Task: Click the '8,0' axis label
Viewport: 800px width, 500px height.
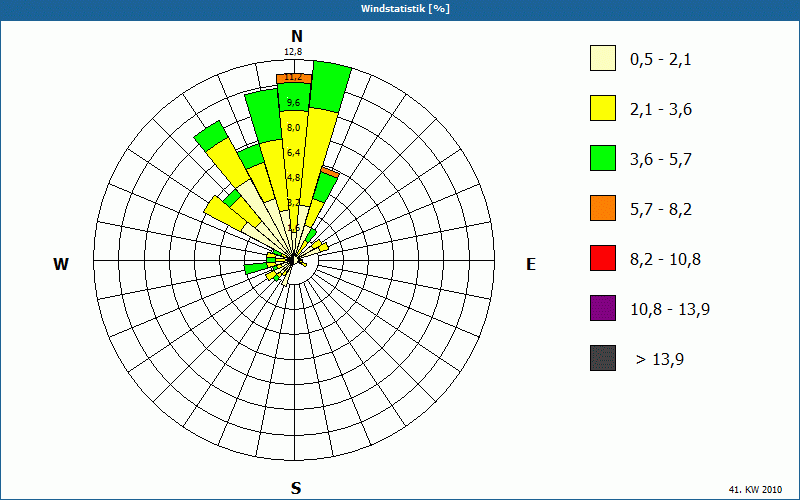Action: (x=293, y=128)
